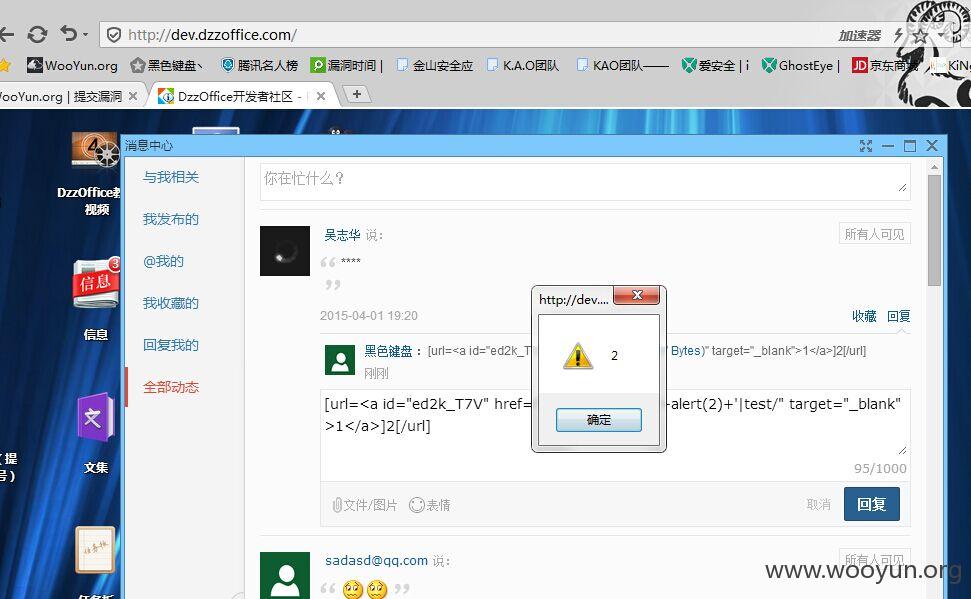
Task: Open a new browser tab with plus button
Action: point(357,94)
